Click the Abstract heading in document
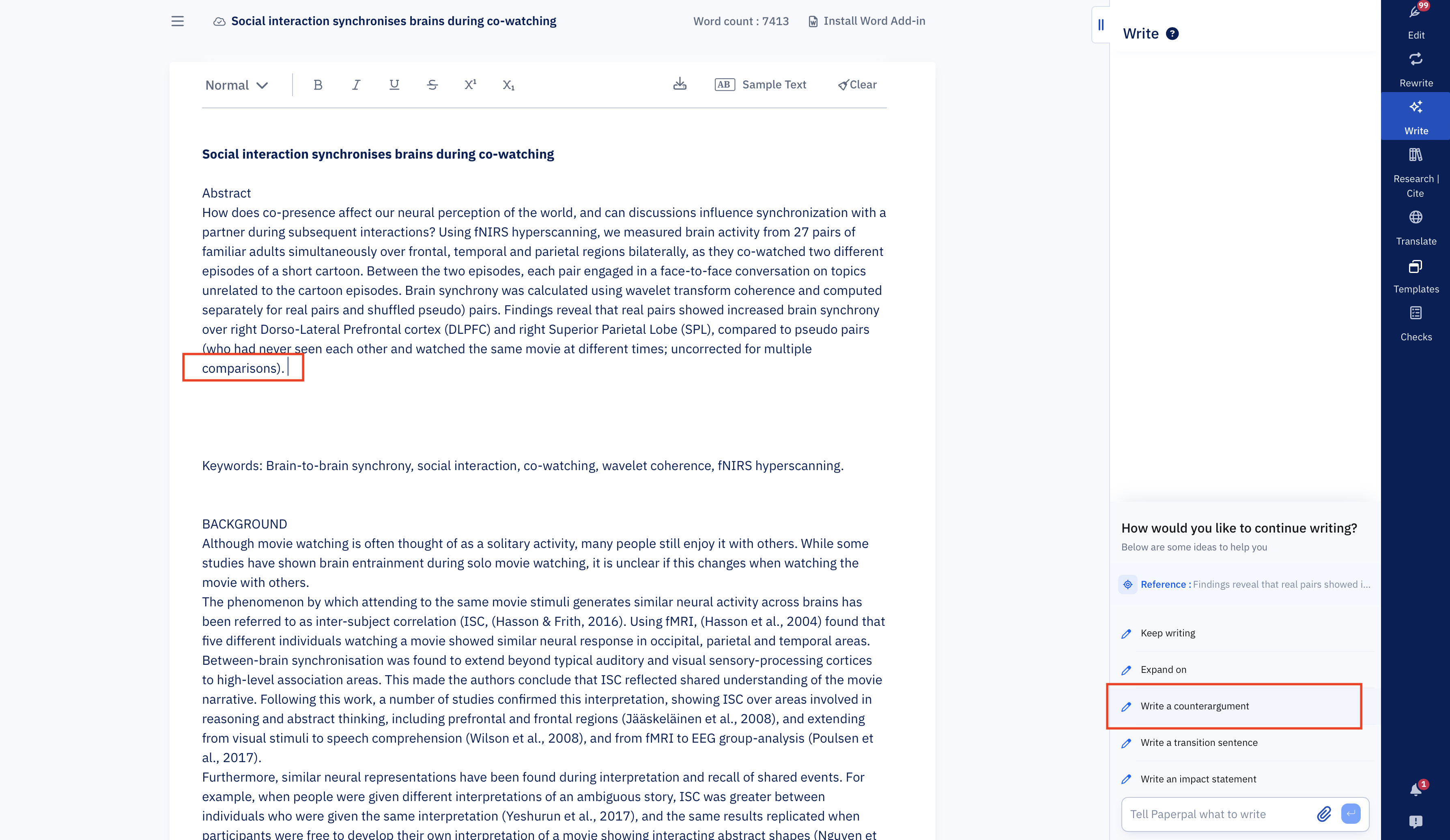The width and height of the screenshot is (1450, 840). click(x=227, y=193)
